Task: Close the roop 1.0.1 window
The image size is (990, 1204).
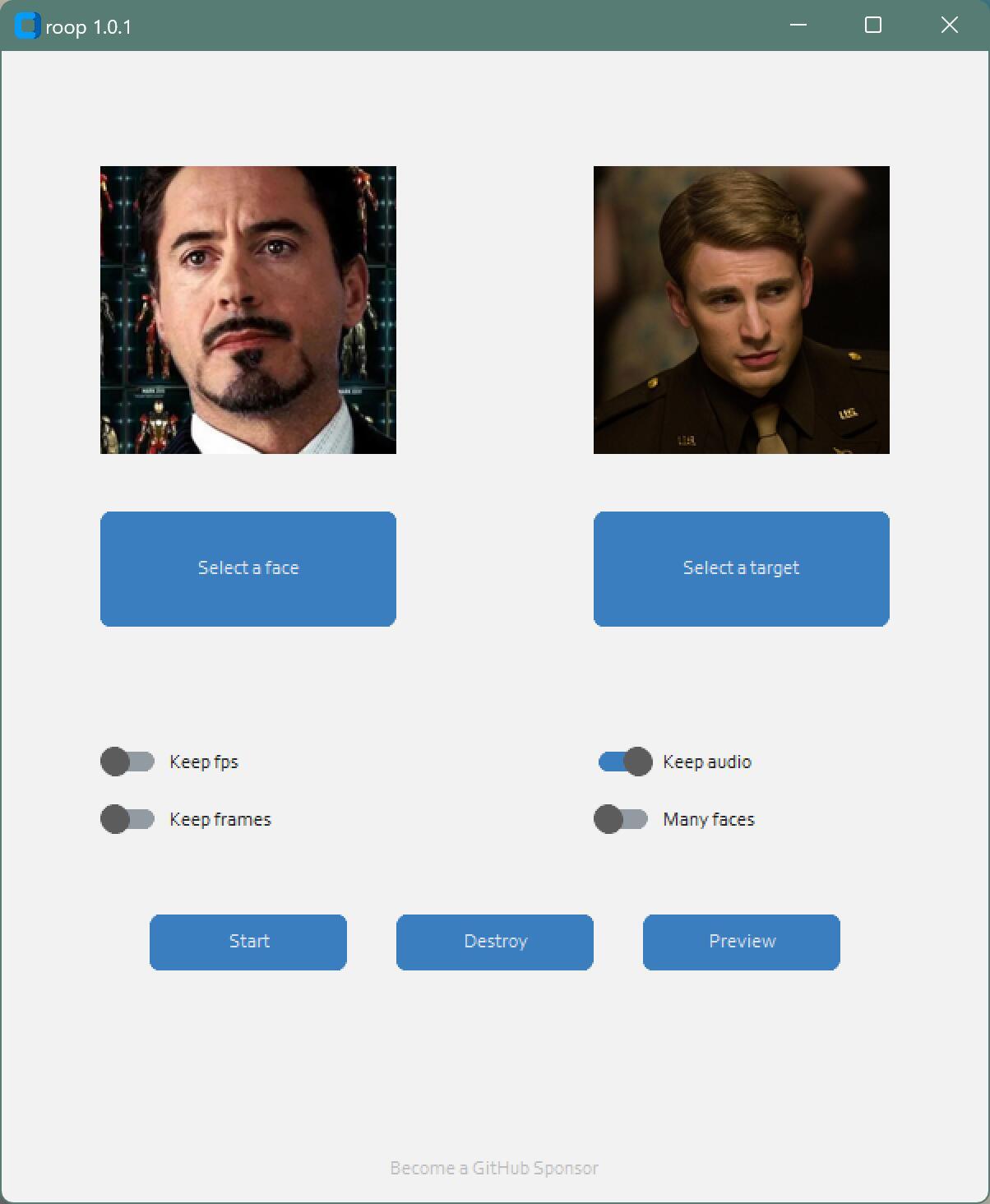Action: click(x=950, y=25)
